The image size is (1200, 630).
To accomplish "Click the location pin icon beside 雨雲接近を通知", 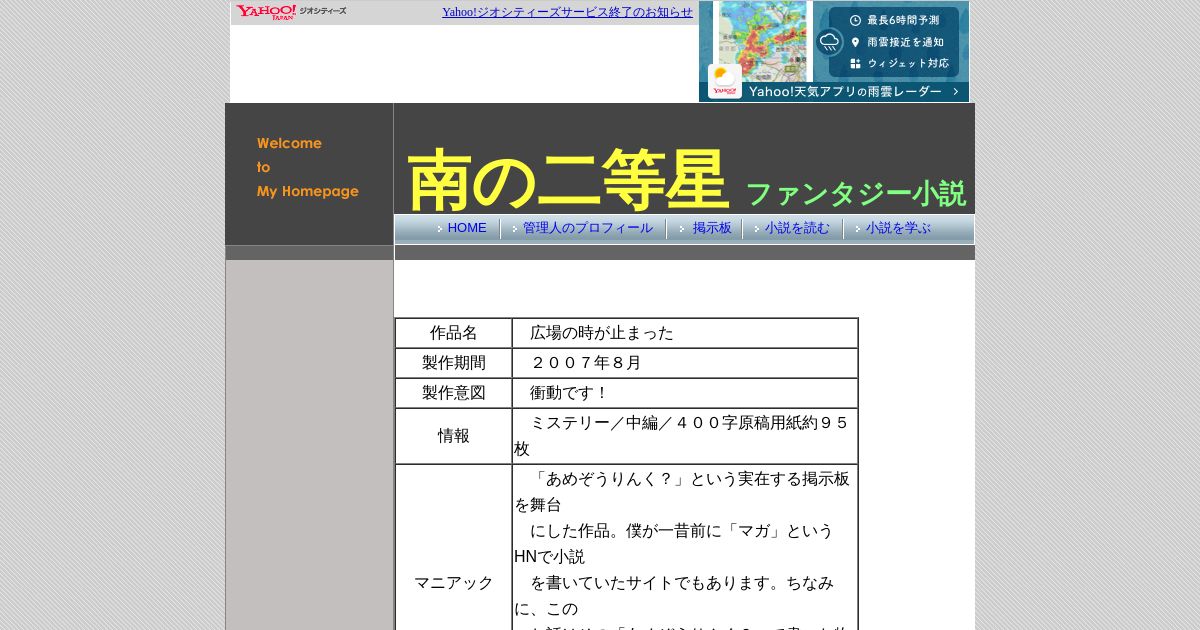I will click(855, 42).
